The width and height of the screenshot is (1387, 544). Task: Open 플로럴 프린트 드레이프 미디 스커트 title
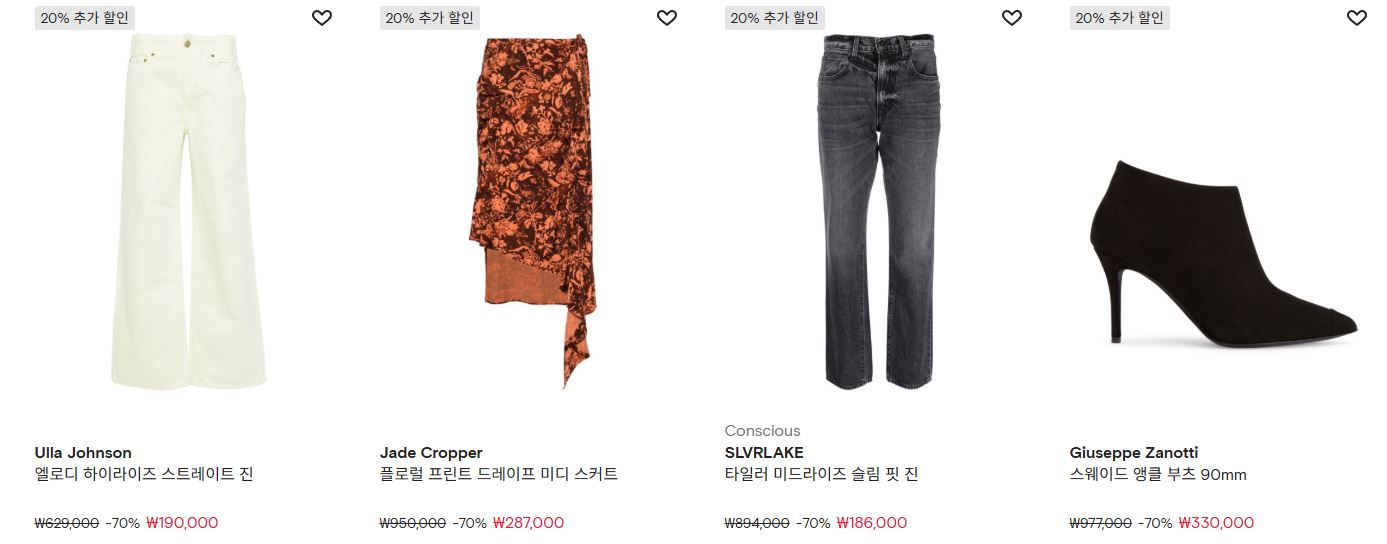[x=499, y=475]
